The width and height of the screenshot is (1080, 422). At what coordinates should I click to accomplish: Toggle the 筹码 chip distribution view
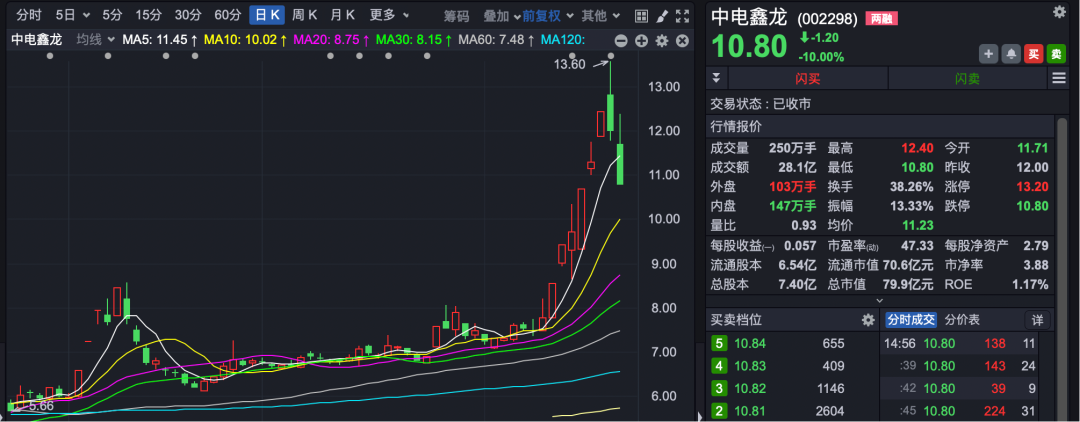(456, 15)
